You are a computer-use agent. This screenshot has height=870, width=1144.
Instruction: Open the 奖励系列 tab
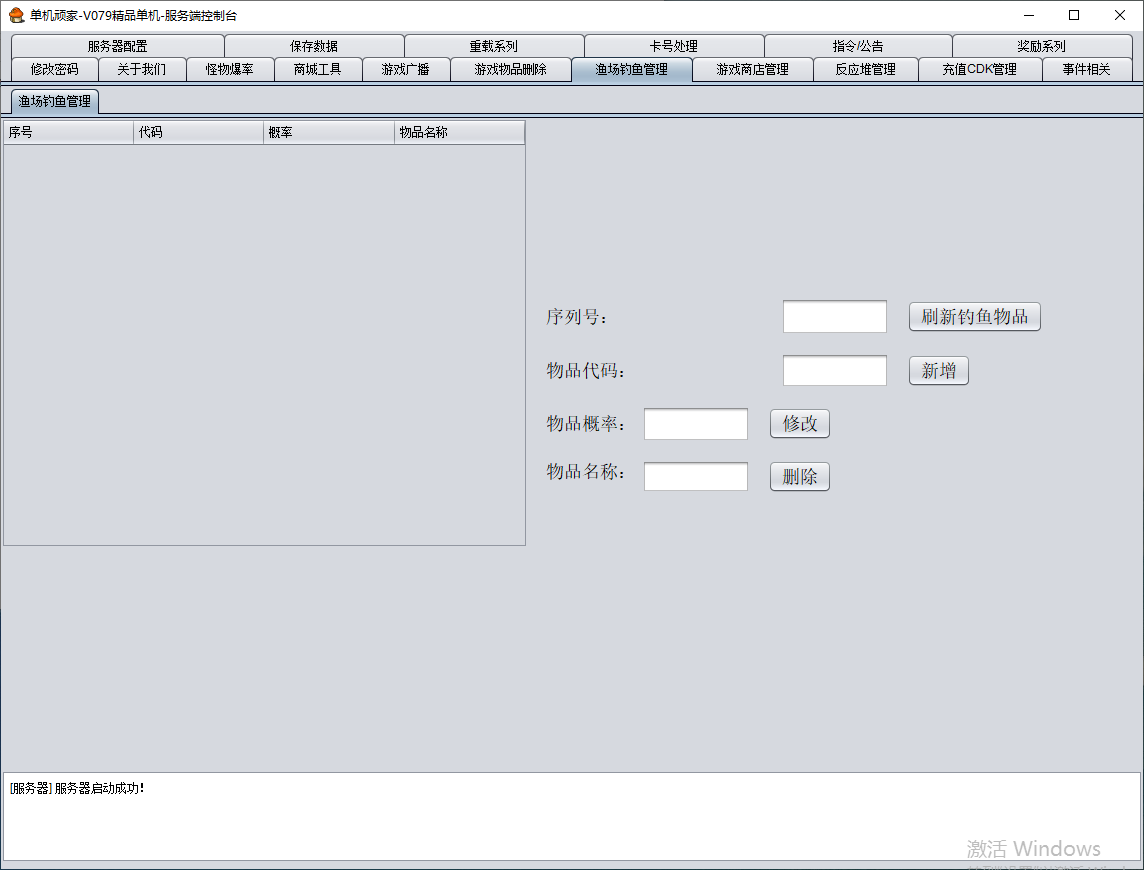(x=1041, y=46)
